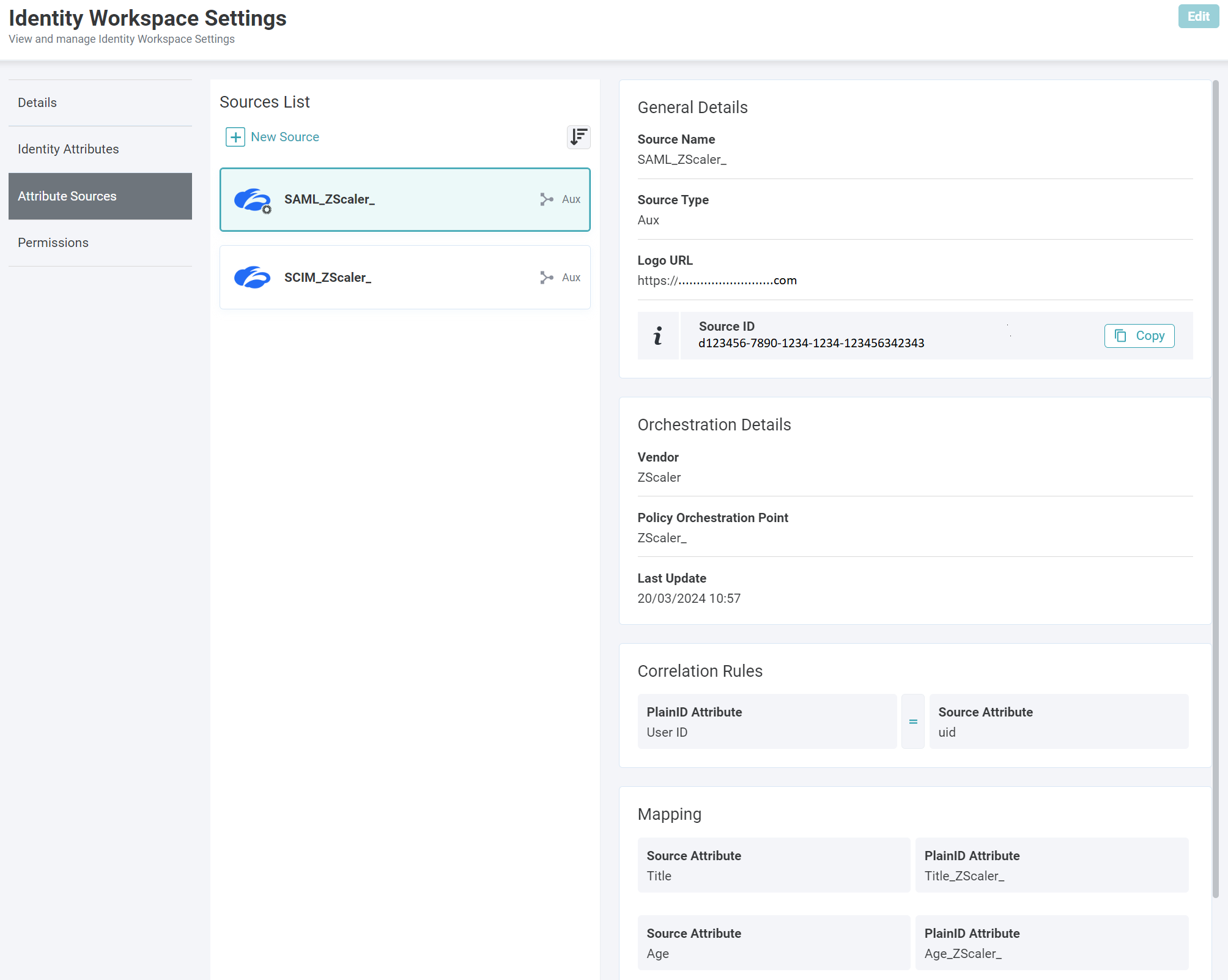Click the Vendor value ZScaler
This screenshot has height=980, width=1228.
pos(659,477)
